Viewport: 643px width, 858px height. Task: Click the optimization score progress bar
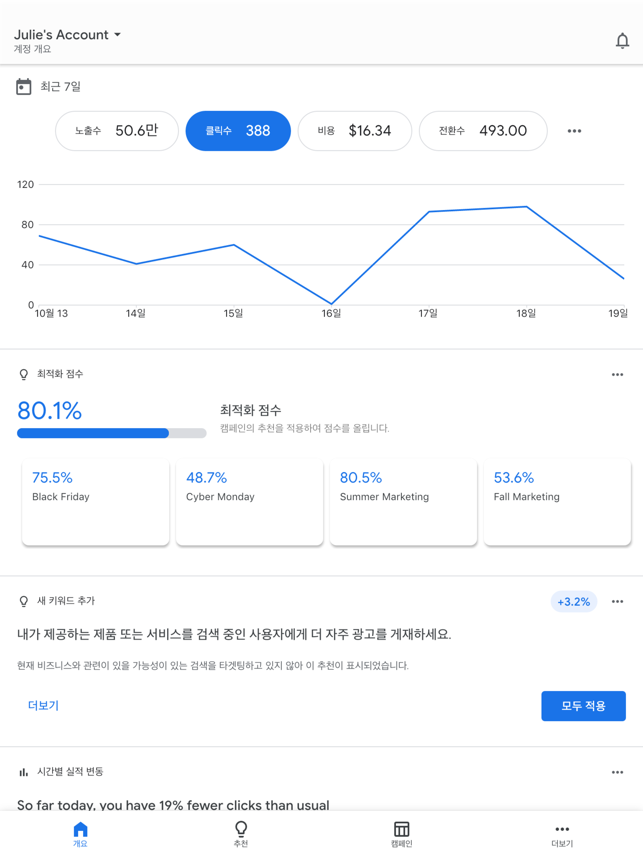[x=112, y=433]
